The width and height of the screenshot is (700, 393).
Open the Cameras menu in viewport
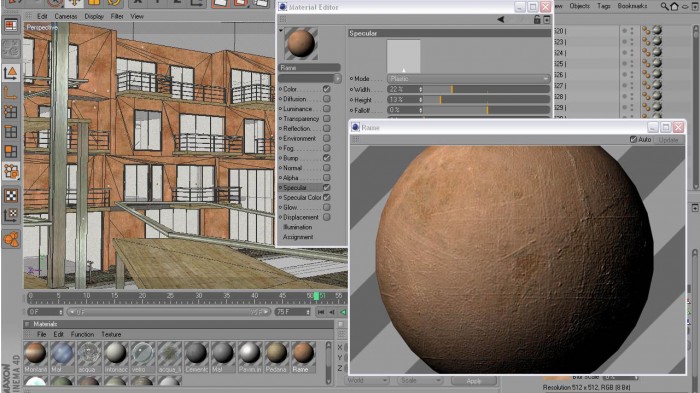[x=66, y=16]
